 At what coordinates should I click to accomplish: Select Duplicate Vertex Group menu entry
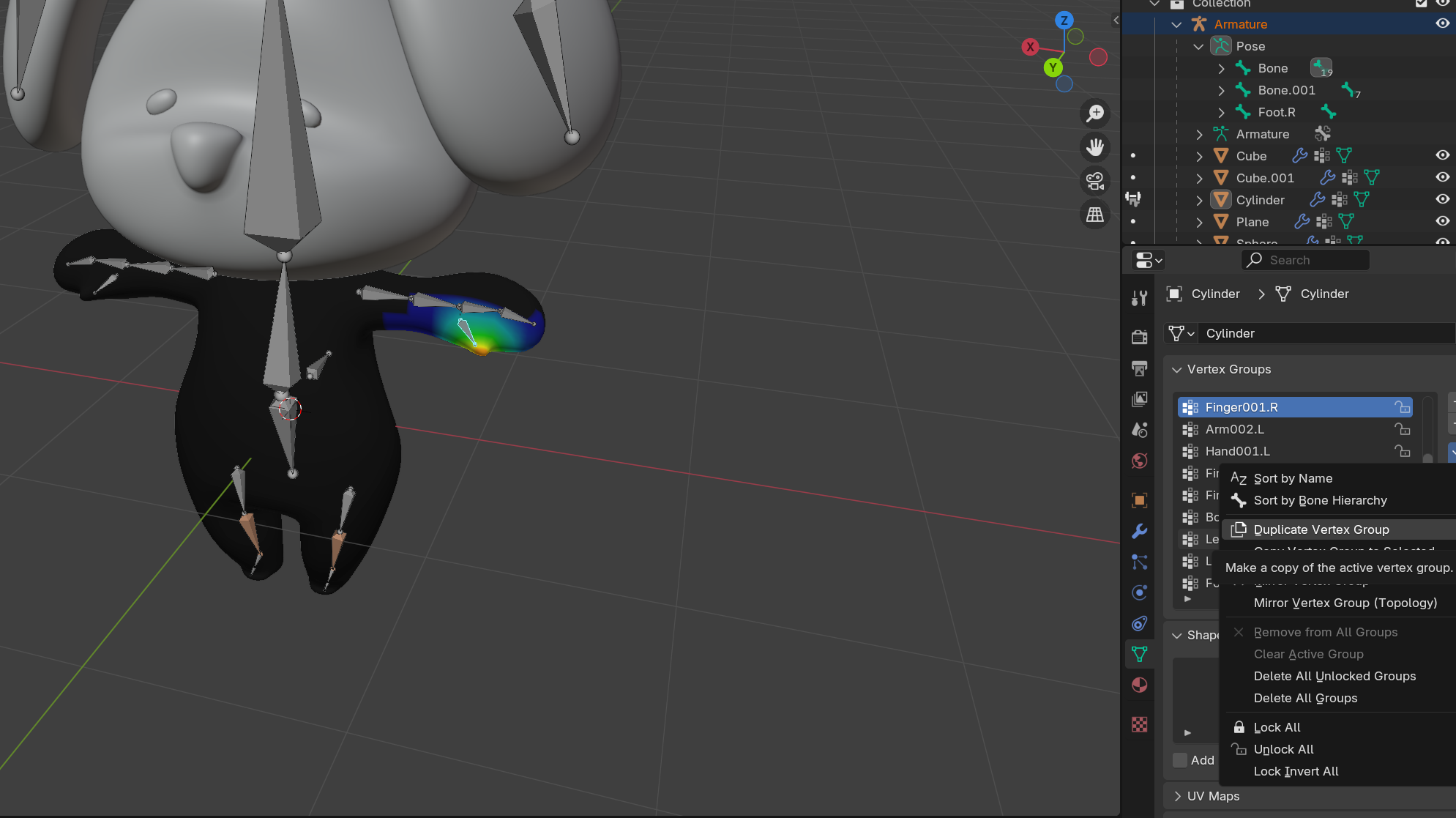[1321, 529]
